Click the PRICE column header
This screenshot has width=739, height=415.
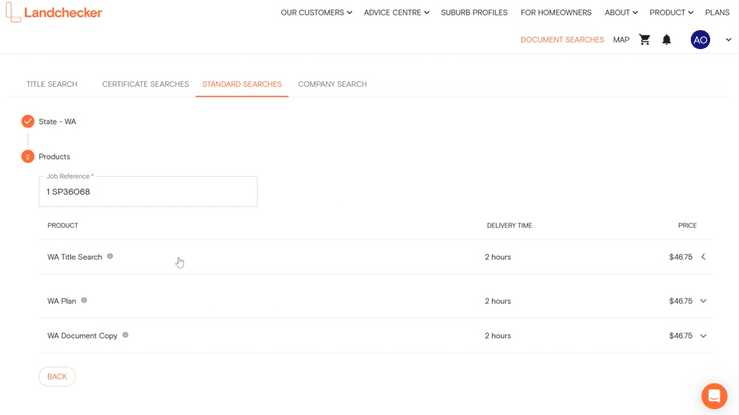pos(687,226)
